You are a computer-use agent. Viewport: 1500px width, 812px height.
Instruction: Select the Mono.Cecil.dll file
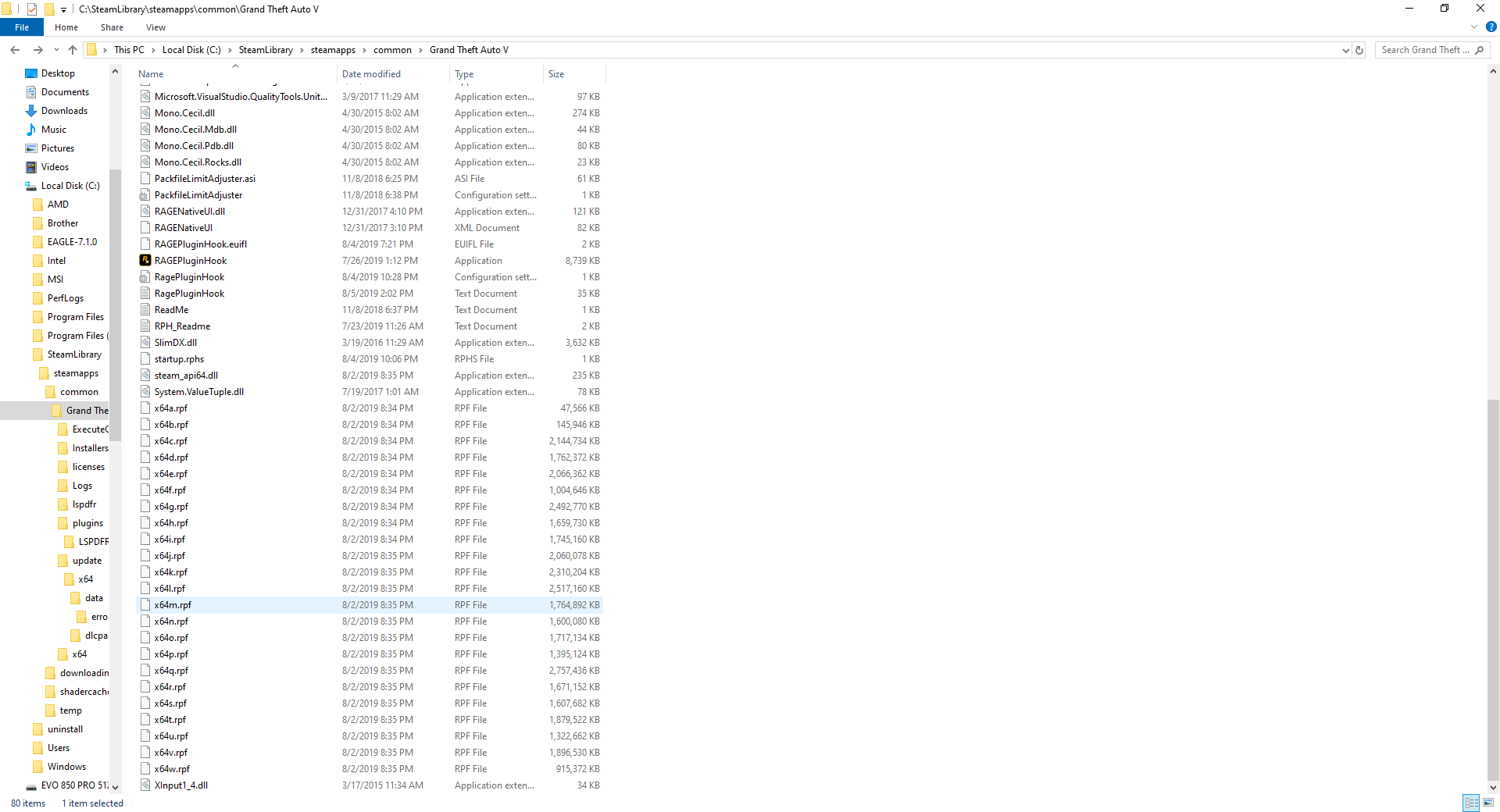click(x=370, y=113)
